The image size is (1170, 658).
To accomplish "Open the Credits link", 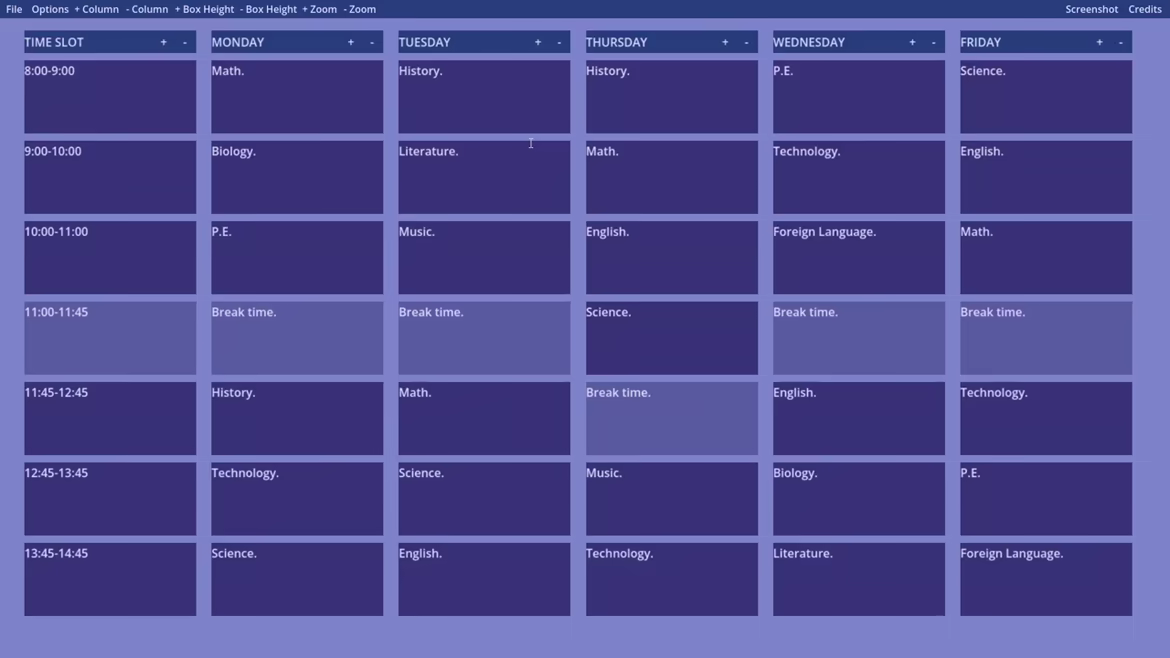I will 1145,9.
